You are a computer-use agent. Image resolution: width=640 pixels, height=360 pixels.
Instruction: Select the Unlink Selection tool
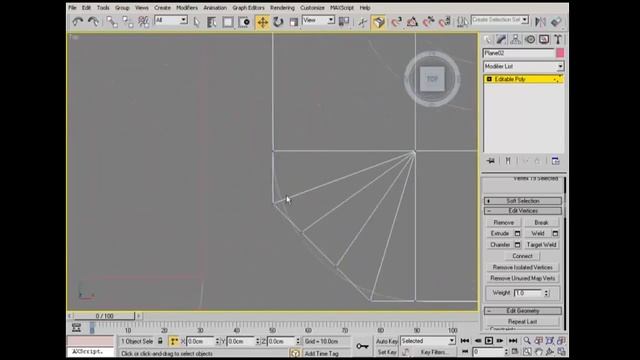tap(127, 22)
